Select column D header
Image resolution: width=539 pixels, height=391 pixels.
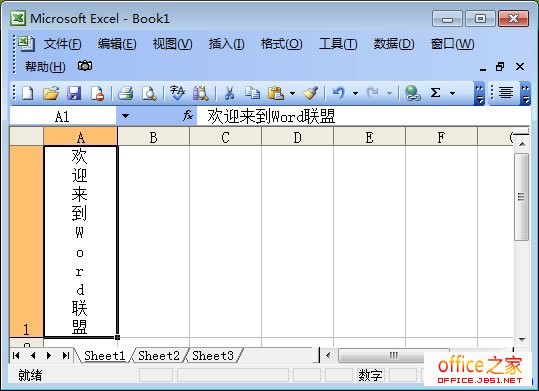297,137
